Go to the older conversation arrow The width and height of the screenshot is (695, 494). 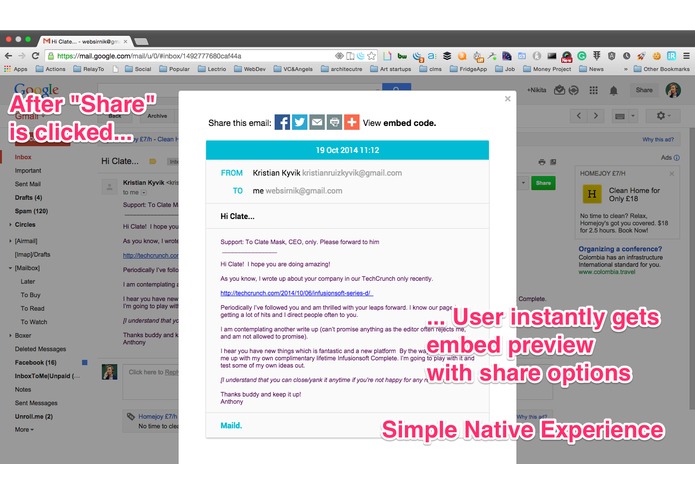596,116
